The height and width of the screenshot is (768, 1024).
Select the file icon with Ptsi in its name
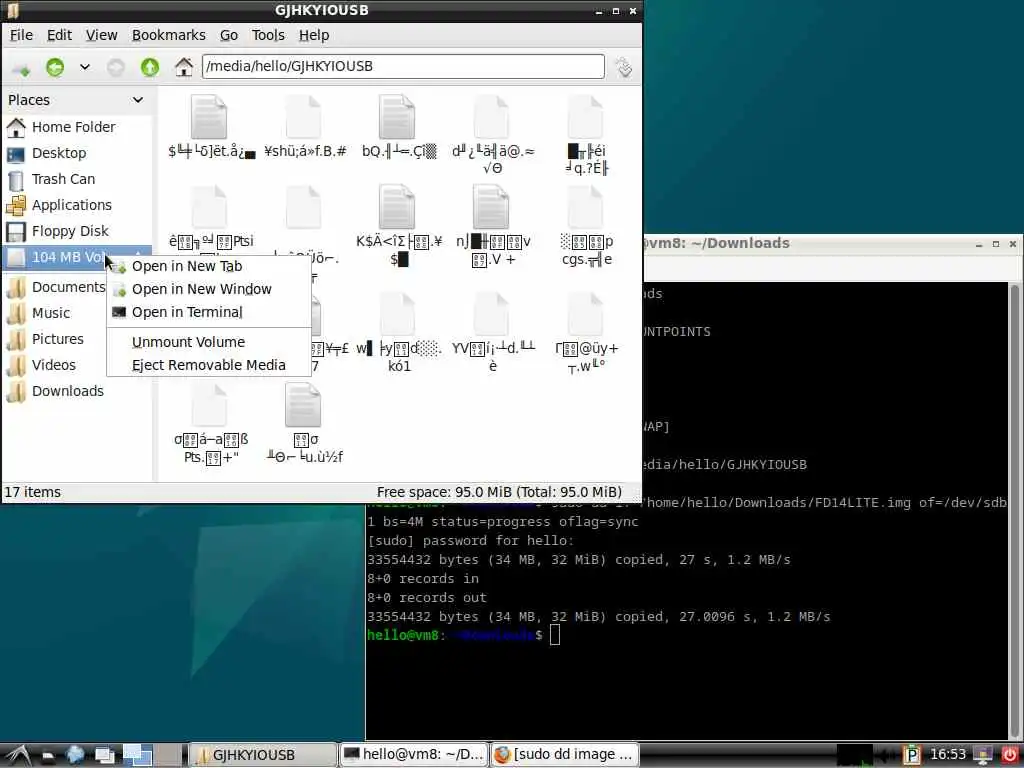click(x=209, y=207)
